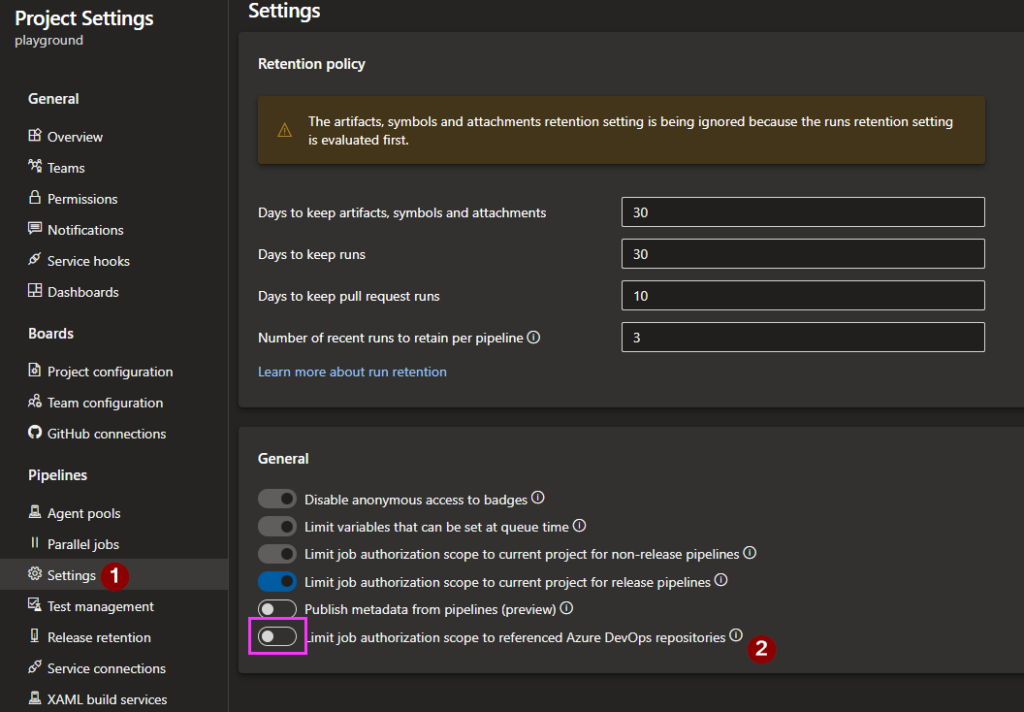Click the Service connections label
Image resolution: width=1024 pixels, height=712 pixels.
pyautogui.click(x=106, y=668)
